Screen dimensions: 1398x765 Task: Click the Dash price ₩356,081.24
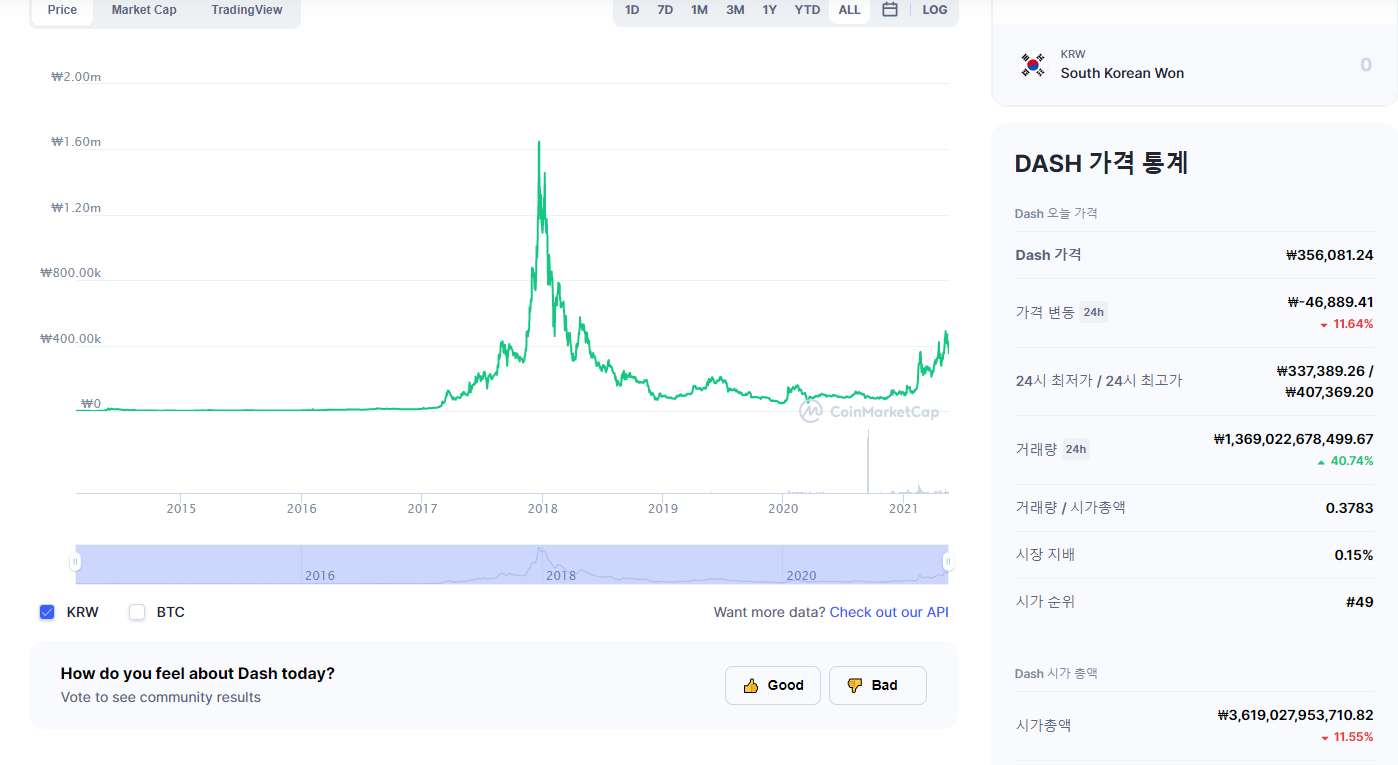(x=1330, y=255)
